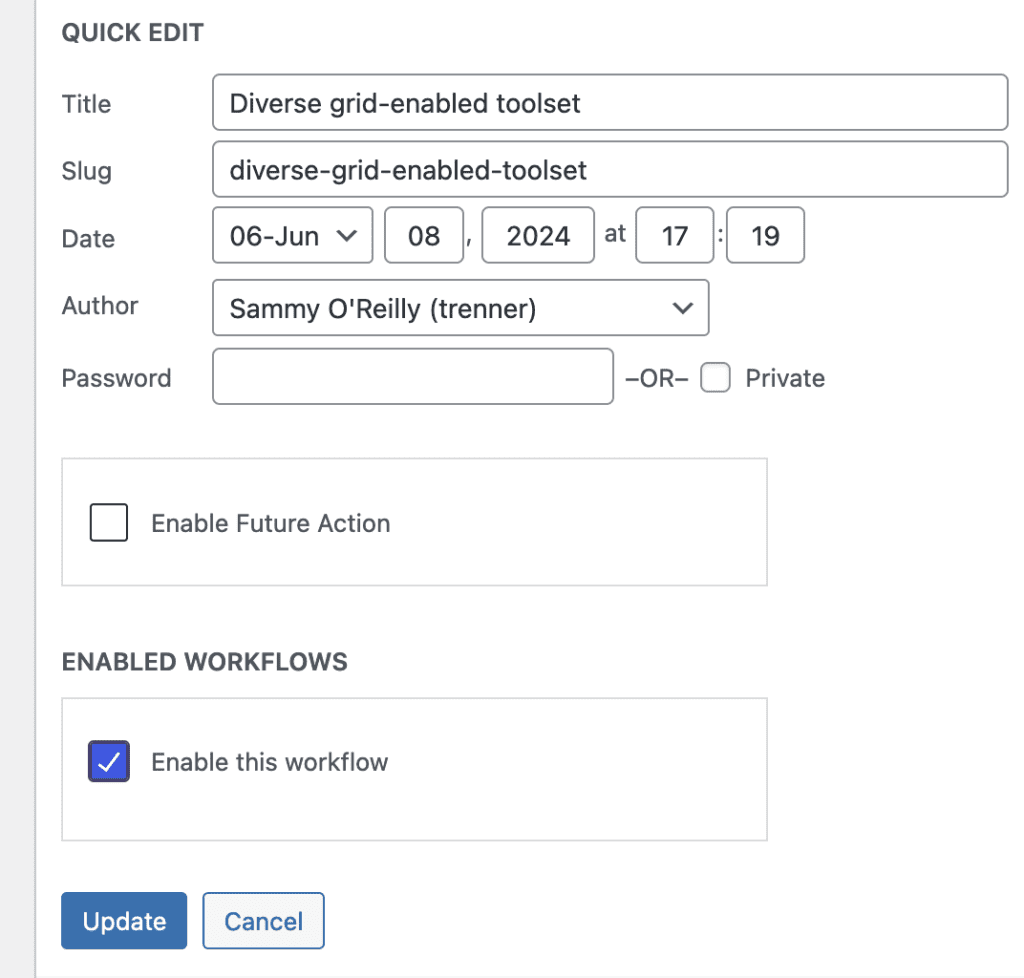This screenshot has height=978, width=1024.
Task: Enable the Future Action checkbox
Action: pyautogui.click(x=108, y=522)
